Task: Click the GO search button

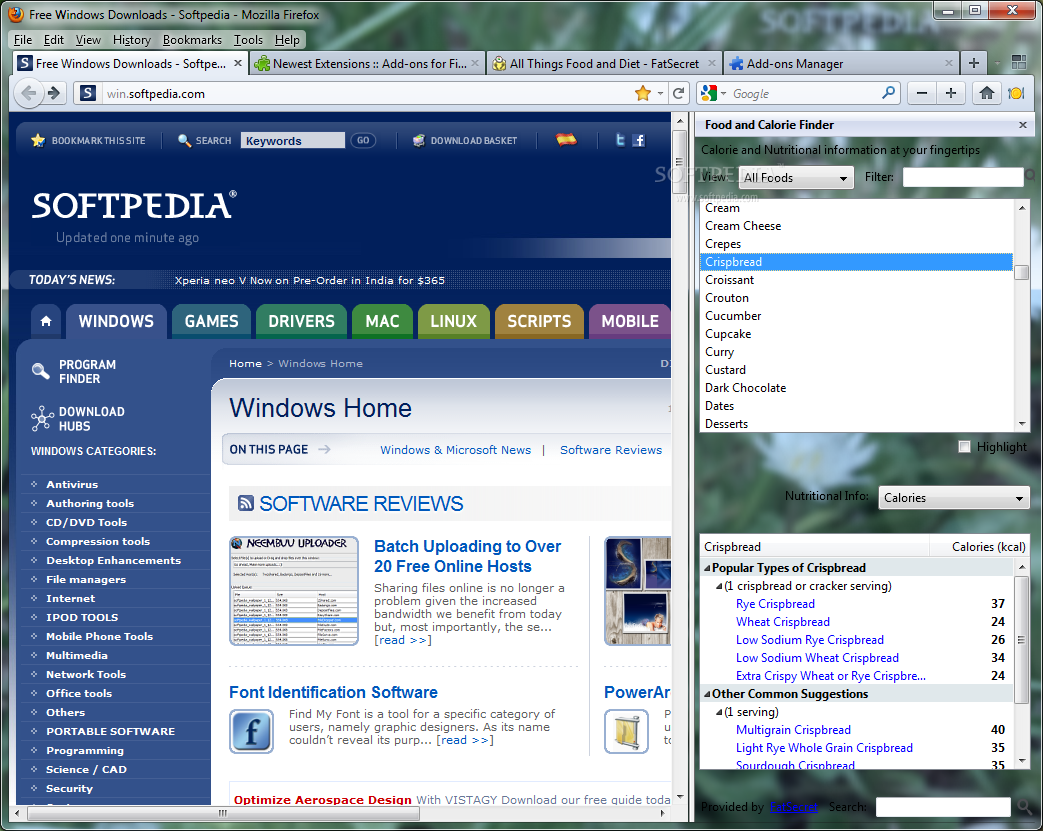Action: [363, 140]
